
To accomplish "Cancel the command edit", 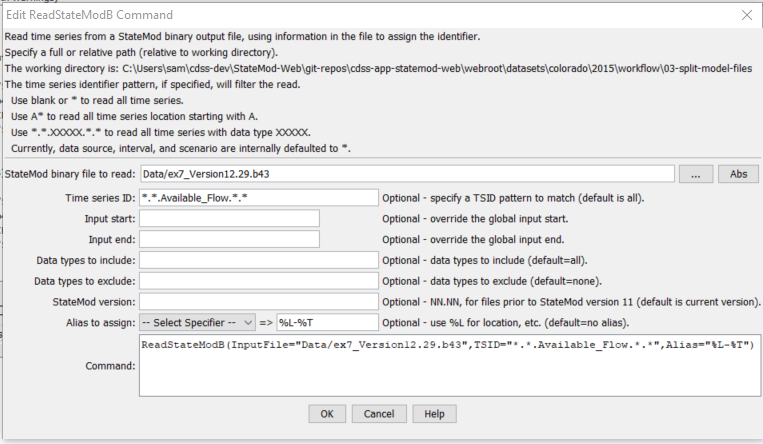I will (x=379, y=414).
